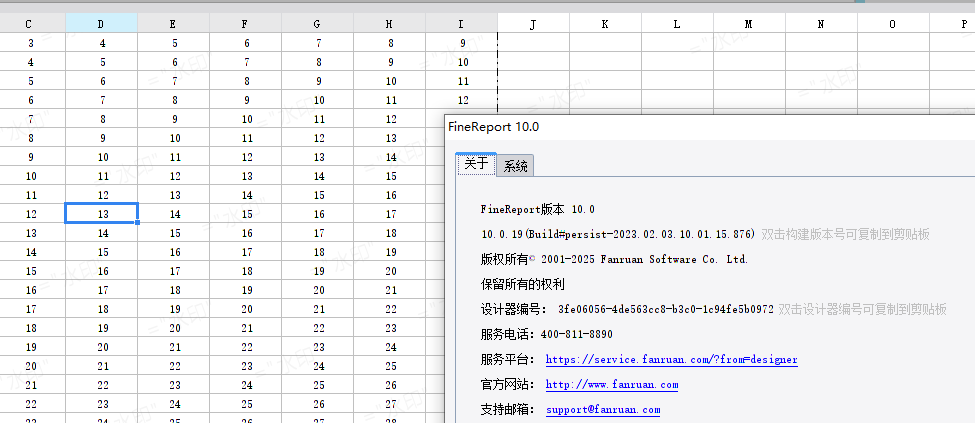
Task: Click the FineReport 10.0 dialog title
Action: coord(494,127)
